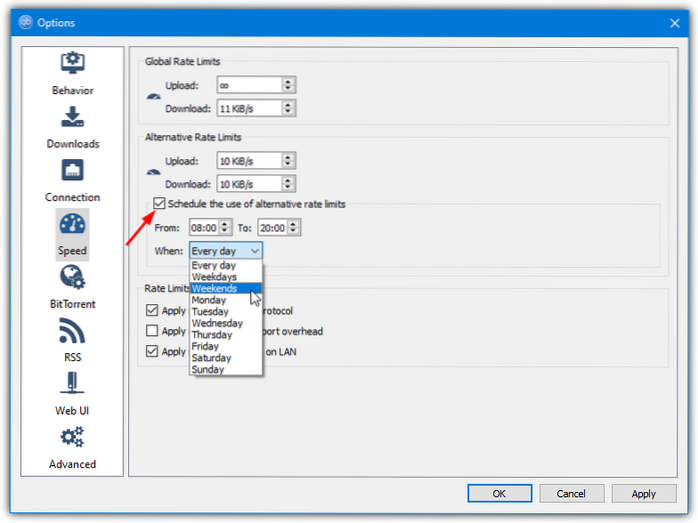Enable the transport overhead limit checkbox
This screenshot has width=698, height=523.
coord(152,331)
